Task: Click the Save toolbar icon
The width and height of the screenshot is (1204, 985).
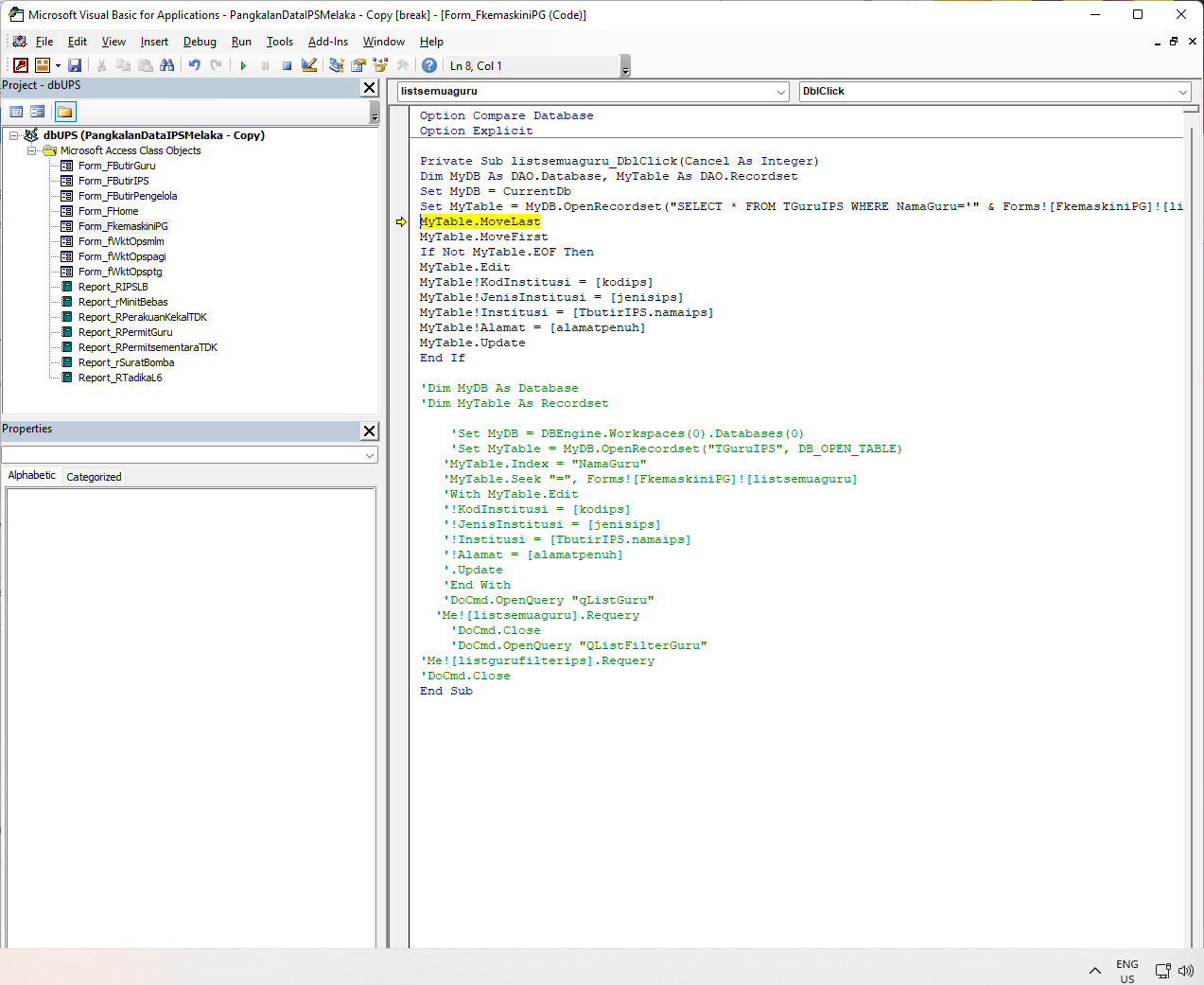Action: (75, 65)
